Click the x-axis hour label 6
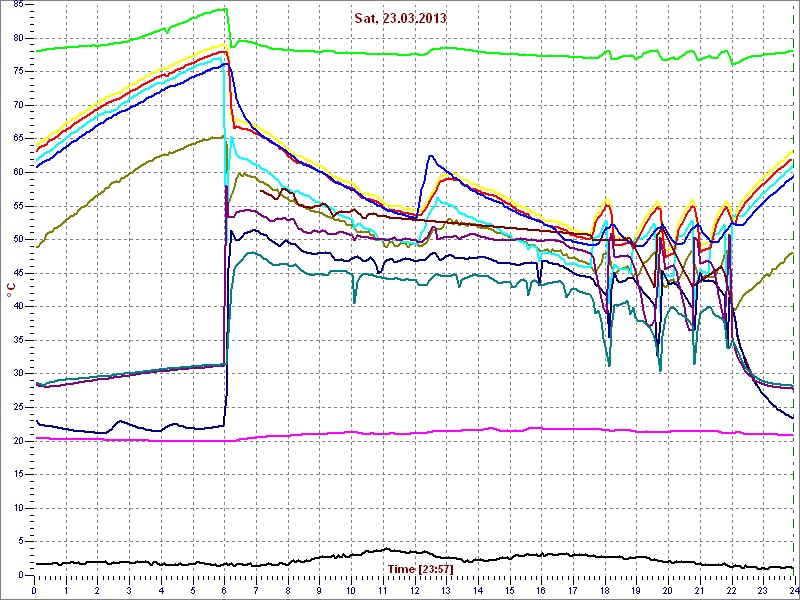800x600 pixels. coord(224,590)
